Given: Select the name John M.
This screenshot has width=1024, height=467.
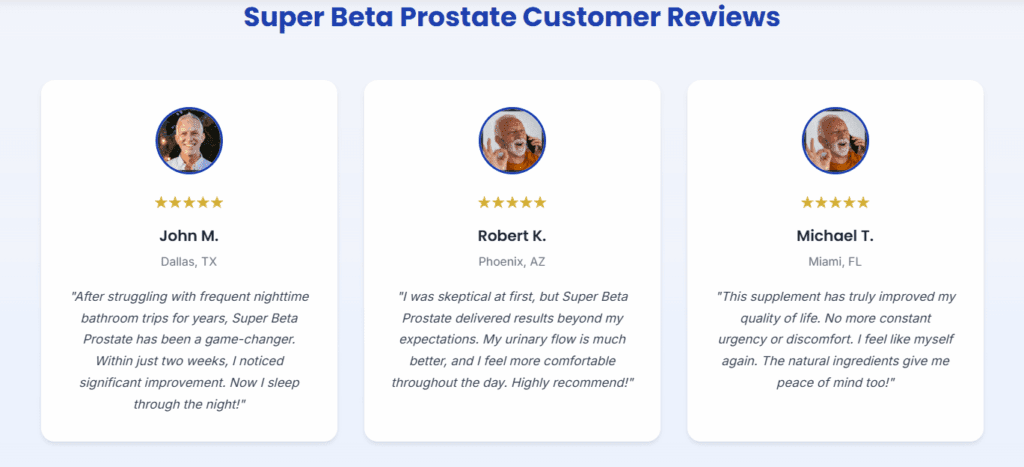Looking at the screenshot, I should 189,236.
